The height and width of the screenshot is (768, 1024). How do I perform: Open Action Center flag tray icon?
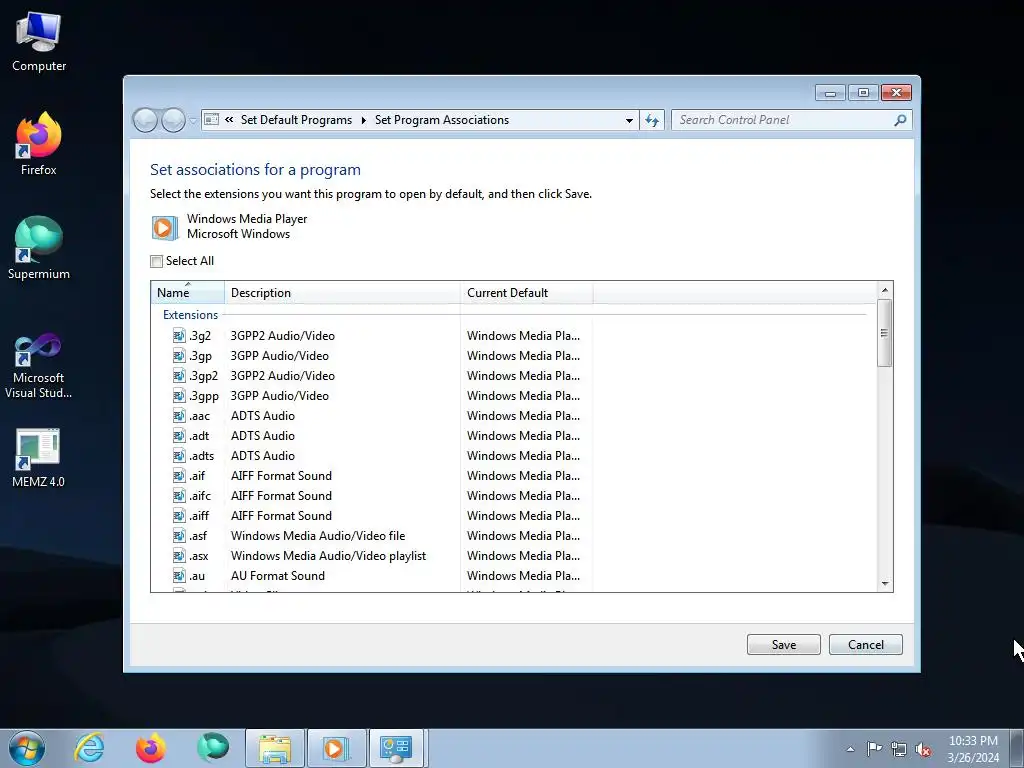[x=874, y=749]
